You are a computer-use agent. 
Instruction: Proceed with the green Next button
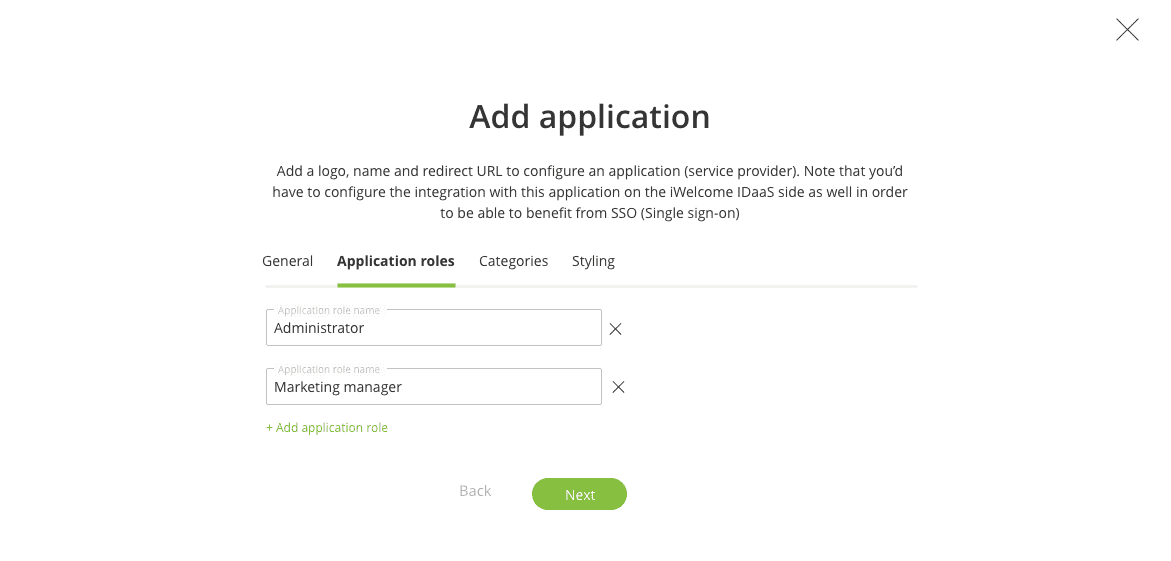579,494
